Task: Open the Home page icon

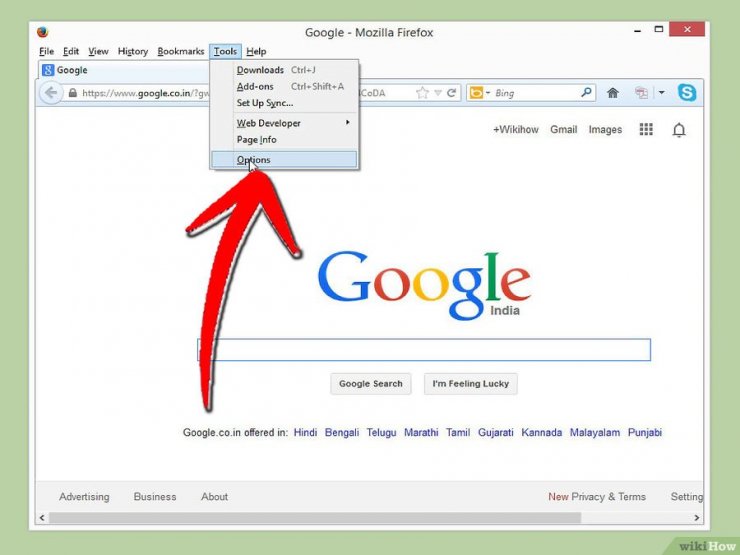Action: click(x=613, y=92)
